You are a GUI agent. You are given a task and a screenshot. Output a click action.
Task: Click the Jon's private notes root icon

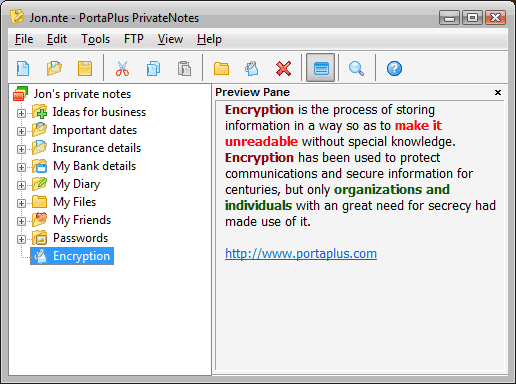coord(20,94)
